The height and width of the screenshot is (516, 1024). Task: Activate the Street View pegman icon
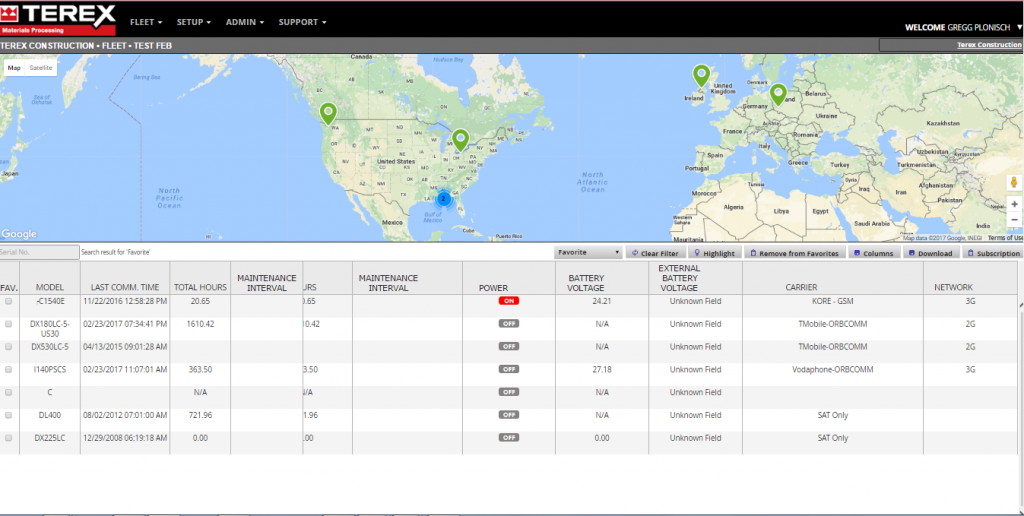tap(1014, 182)
